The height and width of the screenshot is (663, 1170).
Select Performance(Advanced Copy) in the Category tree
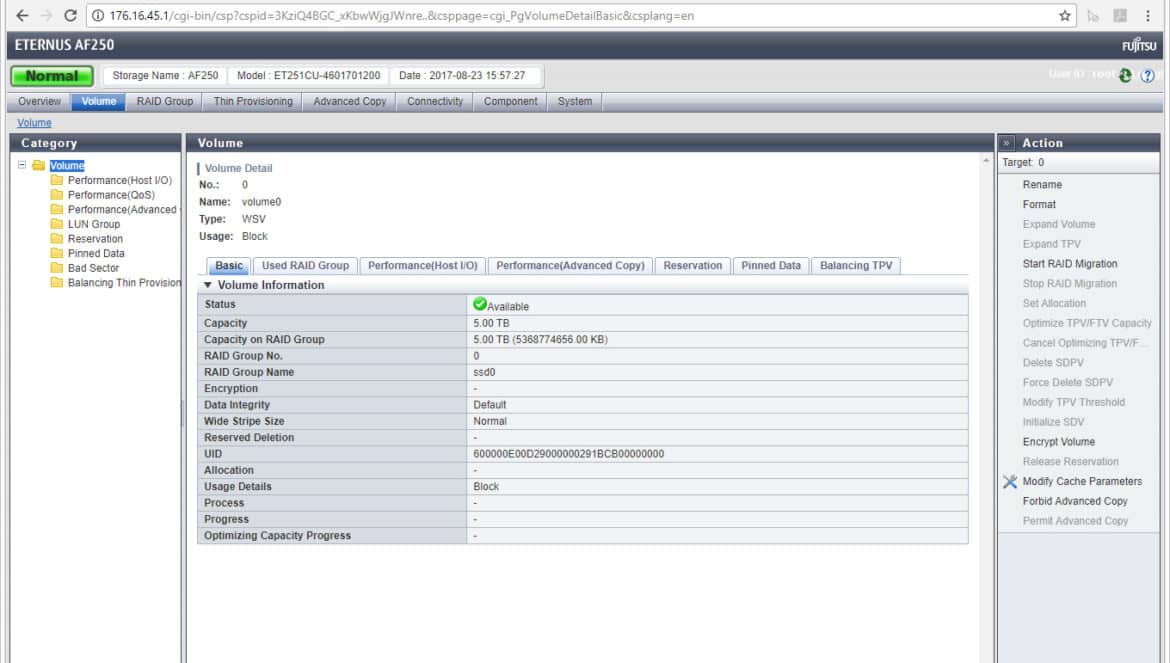122,210
